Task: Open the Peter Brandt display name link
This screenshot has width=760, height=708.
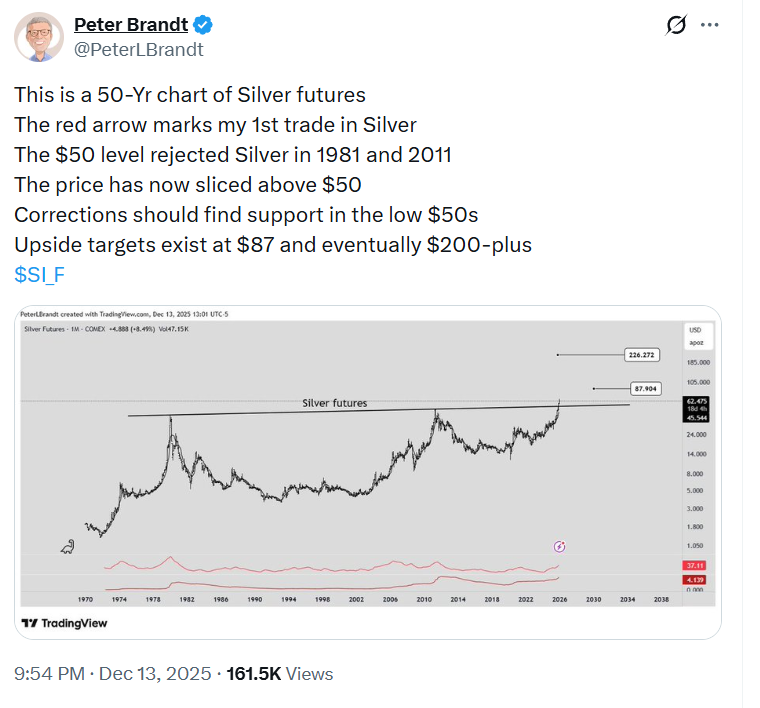Action: tap(129, 24)
